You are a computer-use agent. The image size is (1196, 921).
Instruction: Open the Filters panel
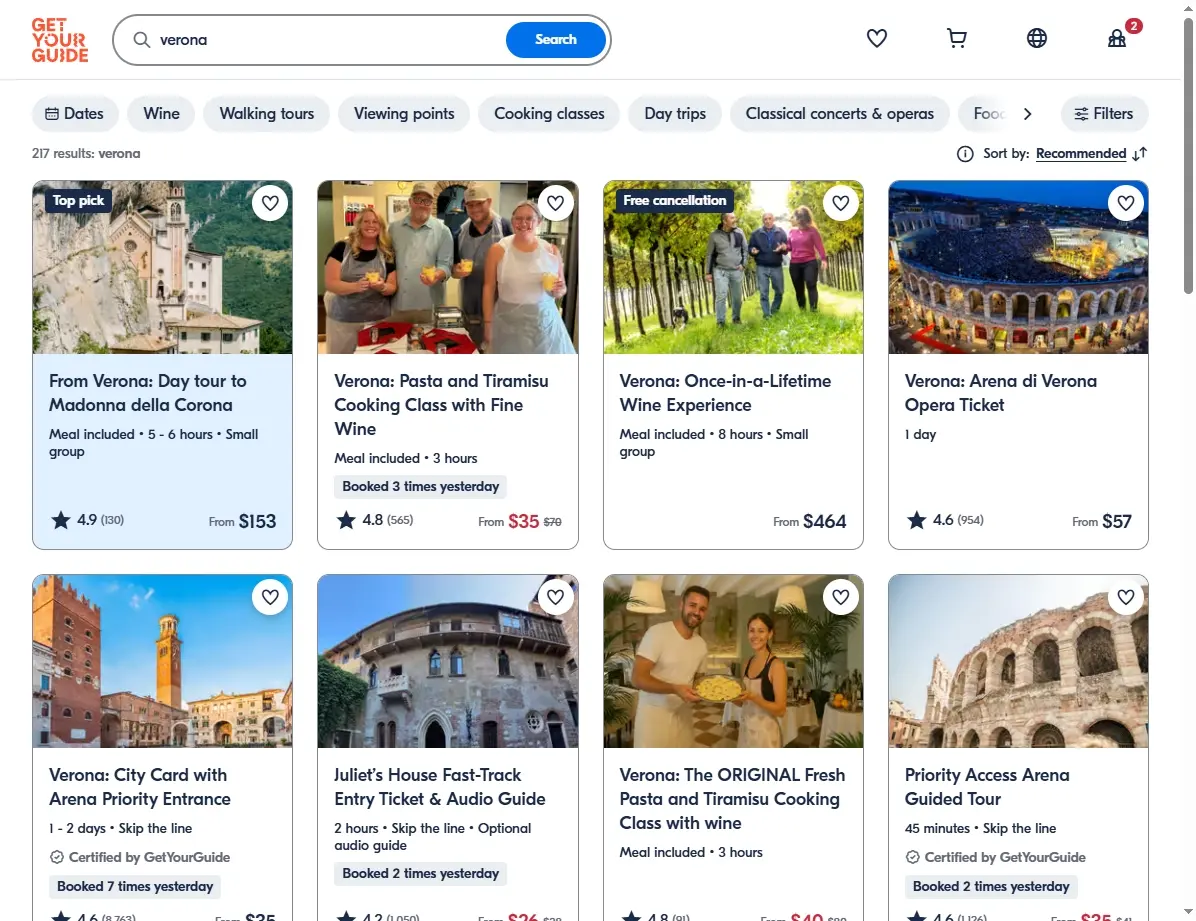click(1104, 114)
